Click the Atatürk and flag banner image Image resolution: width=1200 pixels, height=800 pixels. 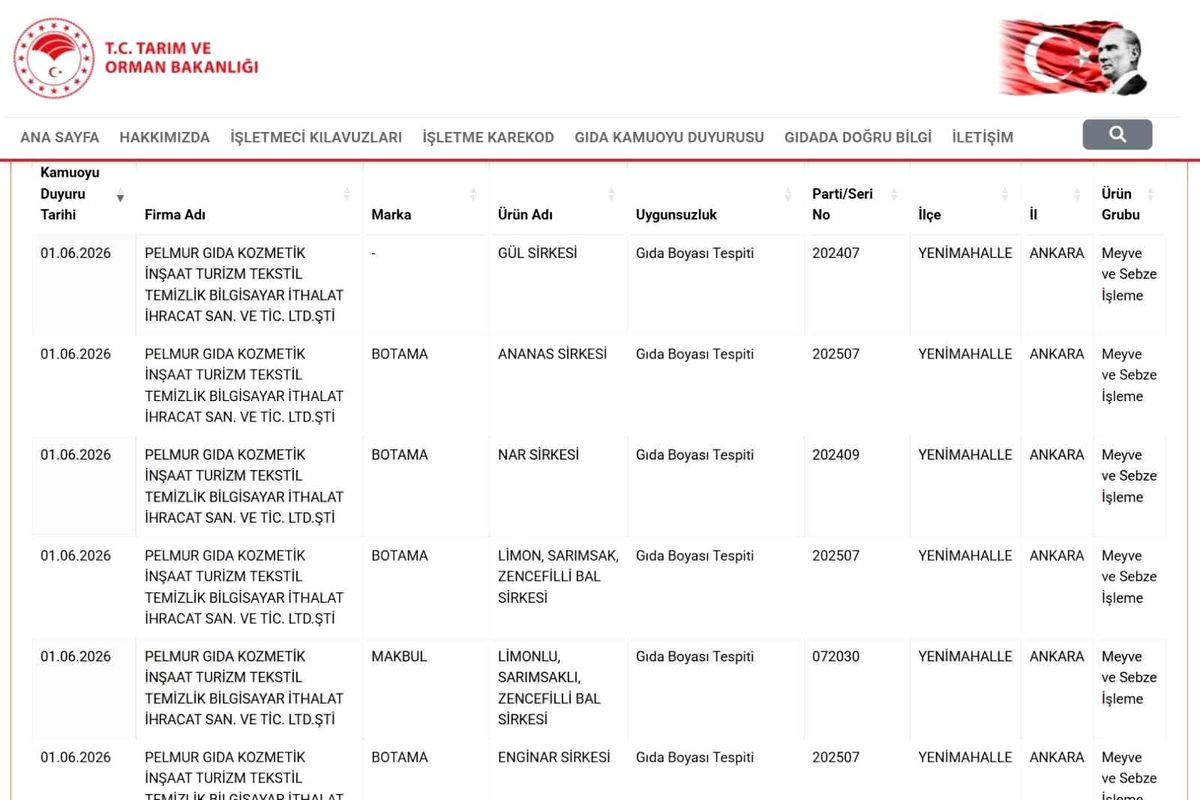[1073, 57]
